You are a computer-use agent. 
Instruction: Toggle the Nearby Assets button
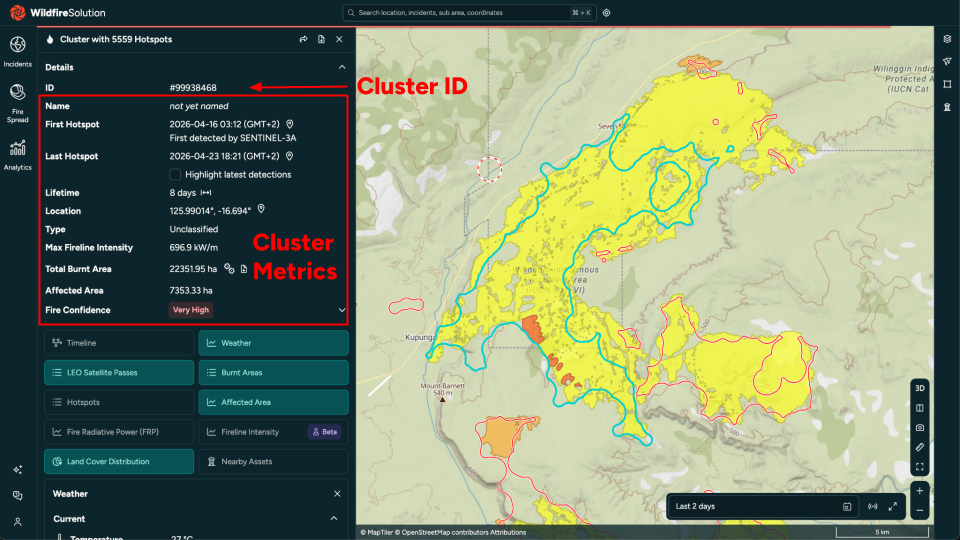[274, 462]
